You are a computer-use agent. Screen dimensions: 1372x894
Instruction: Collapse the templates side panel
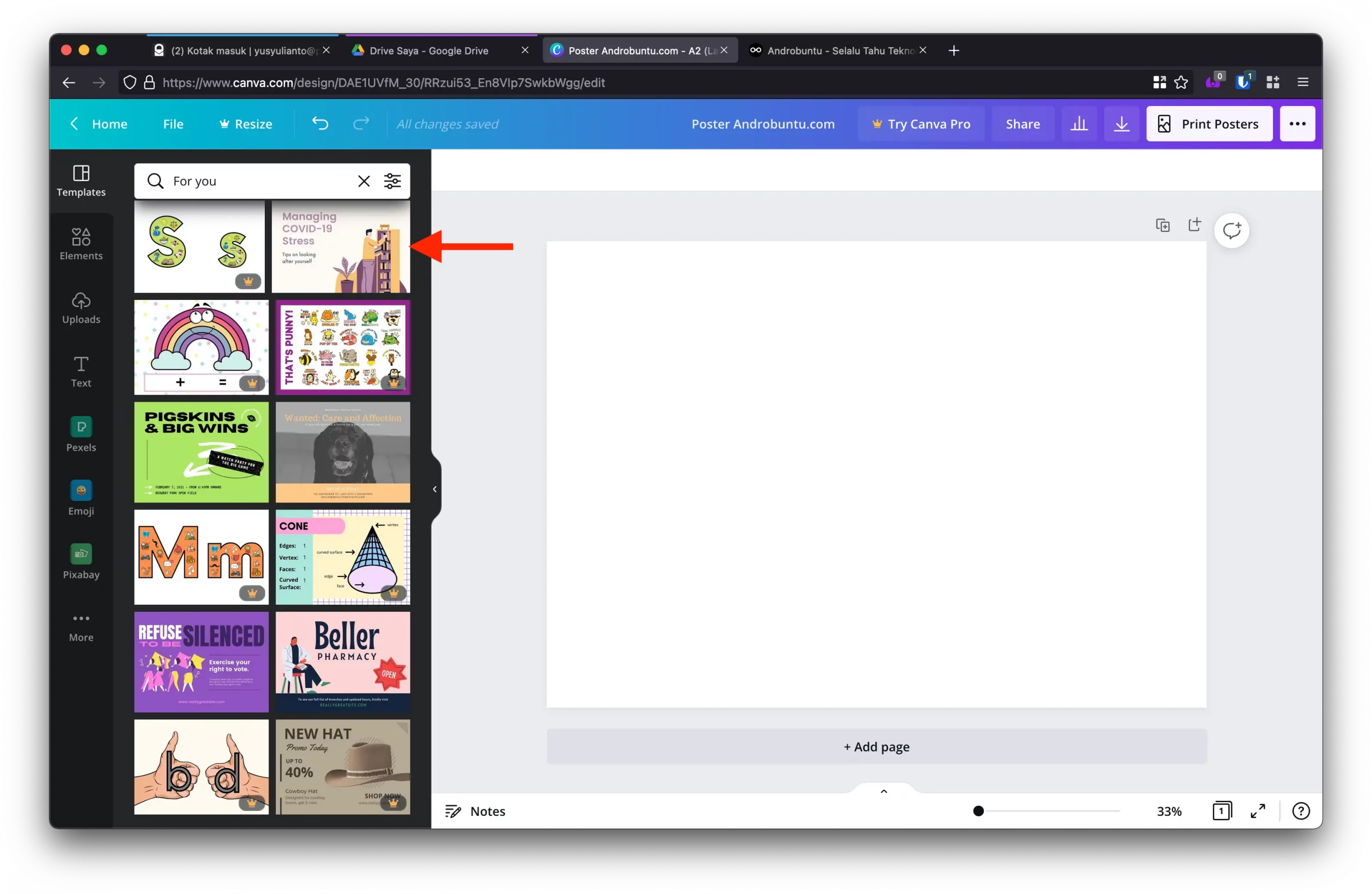tap(435, 489)
